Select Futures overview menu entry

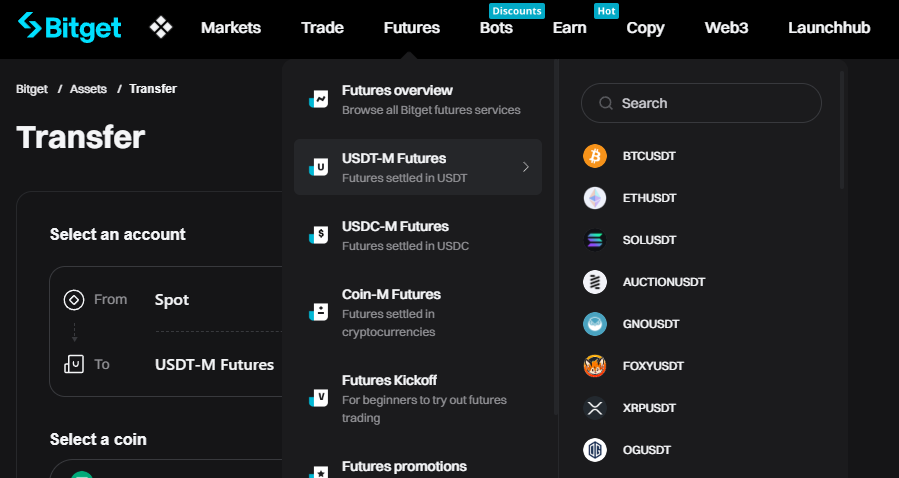tap(417, 99)
